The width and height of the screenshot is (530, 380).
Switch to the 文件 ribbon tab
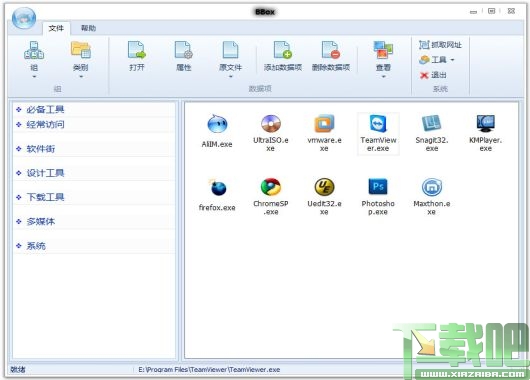56,28
